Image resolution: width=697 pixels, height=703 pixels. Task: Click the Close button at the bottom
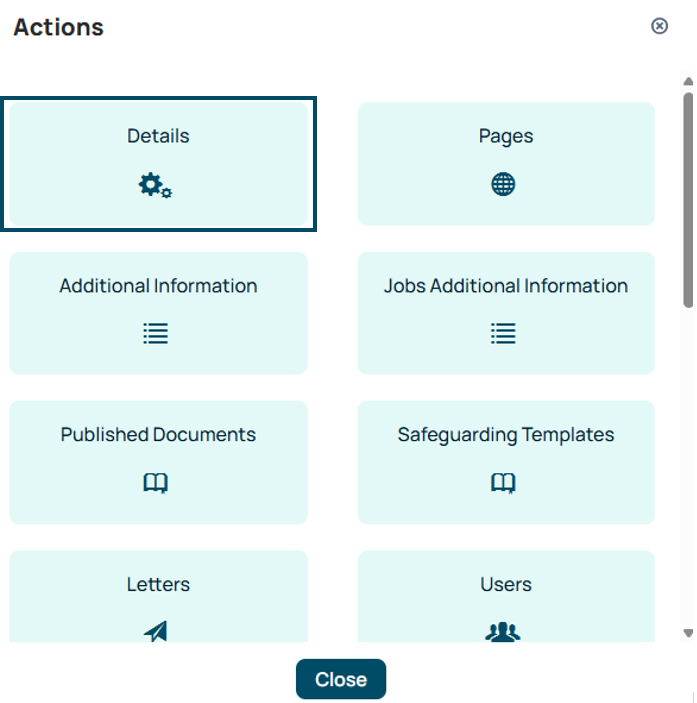341,679
